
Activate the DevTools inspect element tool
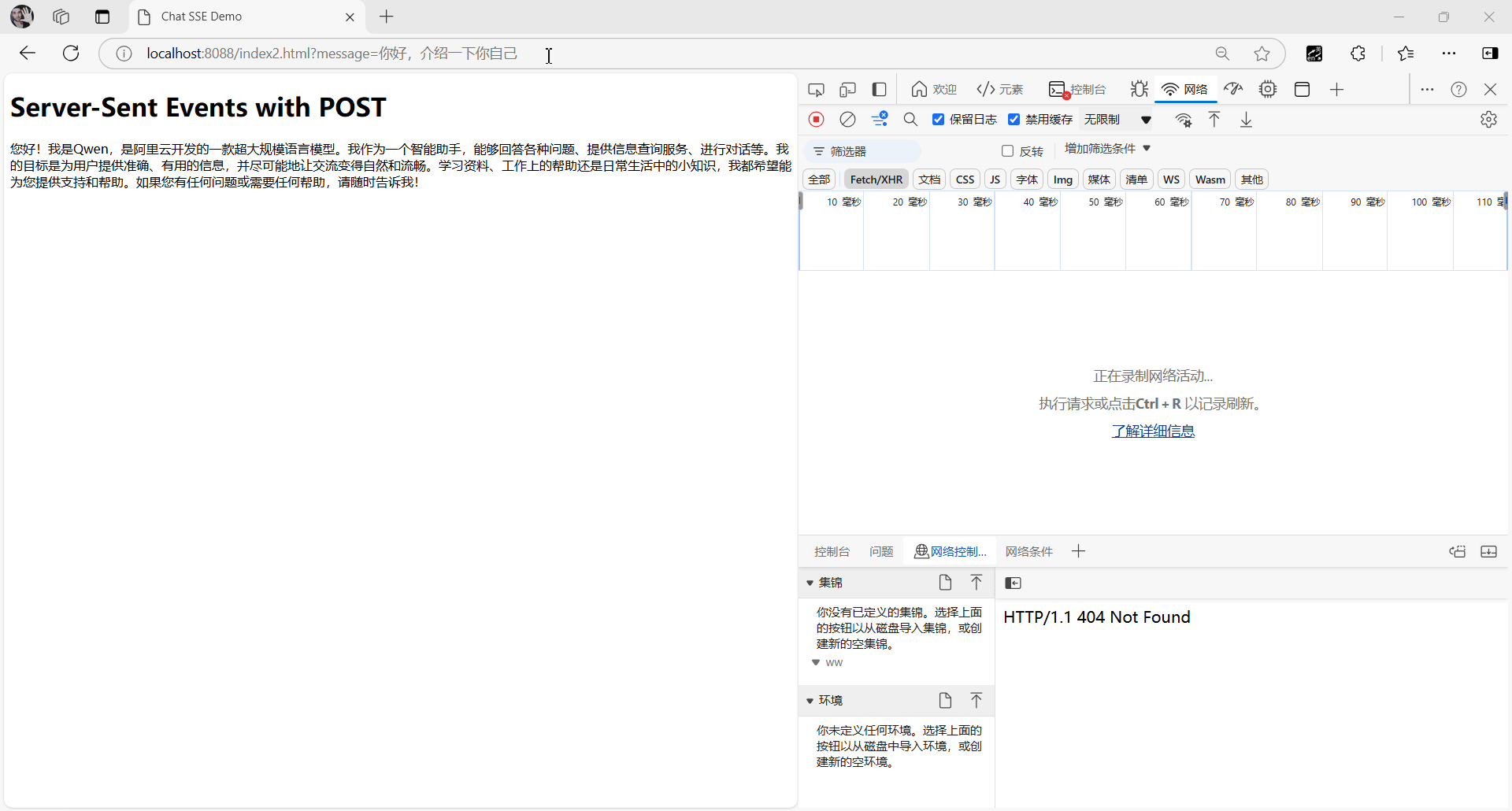pos(816,90)
